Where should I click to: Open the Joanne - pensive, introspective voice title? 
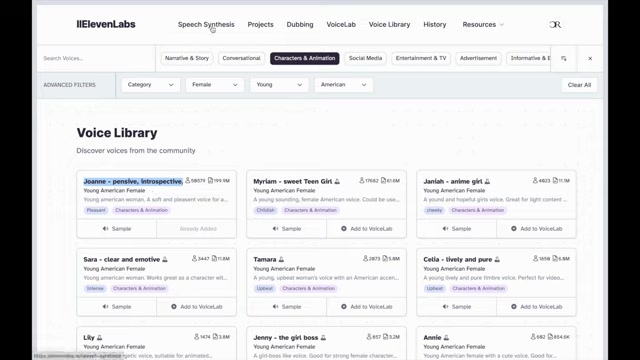[x=133, y=181]
